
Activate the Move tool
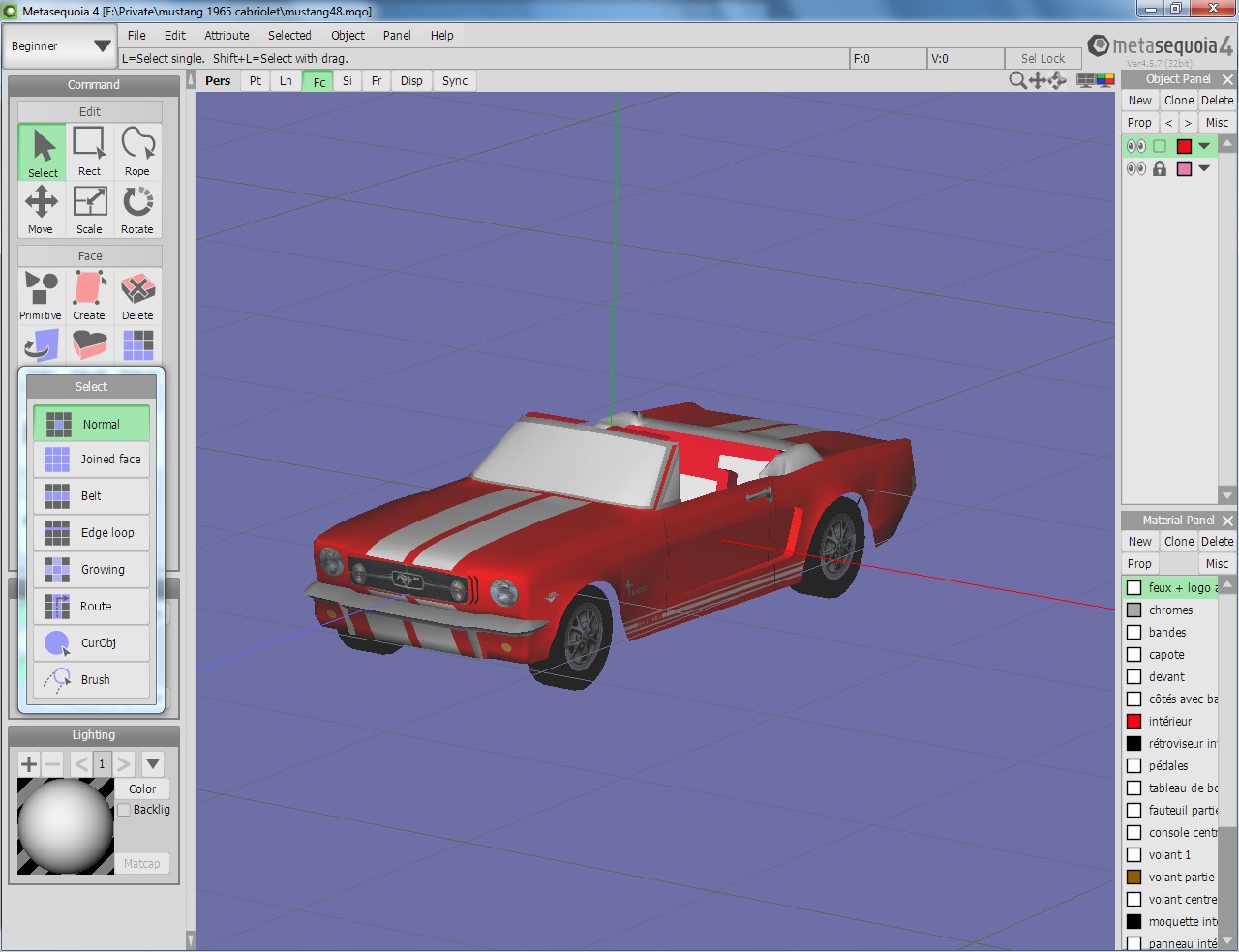point(41,210)
